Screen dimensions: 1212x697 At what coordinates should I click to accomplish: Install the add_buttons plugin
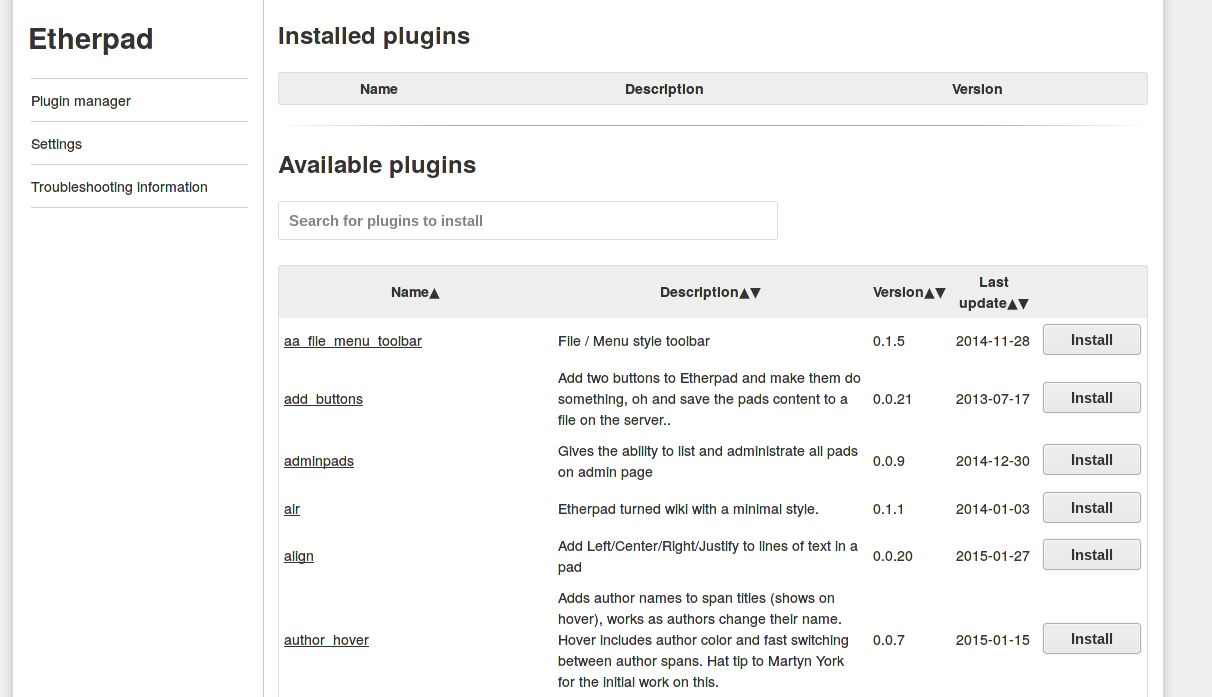click(1091, 398)
